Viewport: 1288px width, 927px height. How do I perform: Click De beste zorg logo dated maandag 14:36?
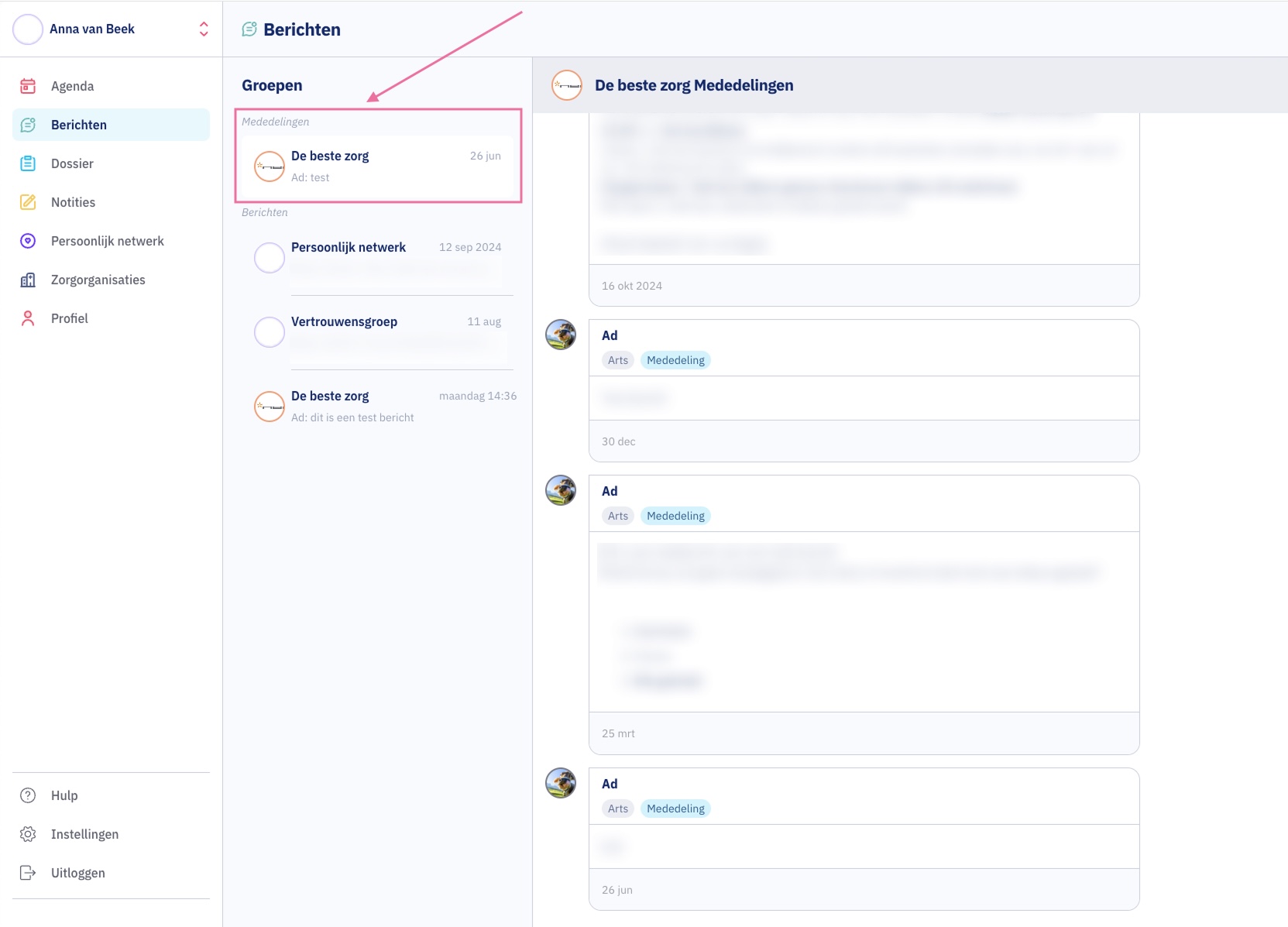click(x=270, y=407)
